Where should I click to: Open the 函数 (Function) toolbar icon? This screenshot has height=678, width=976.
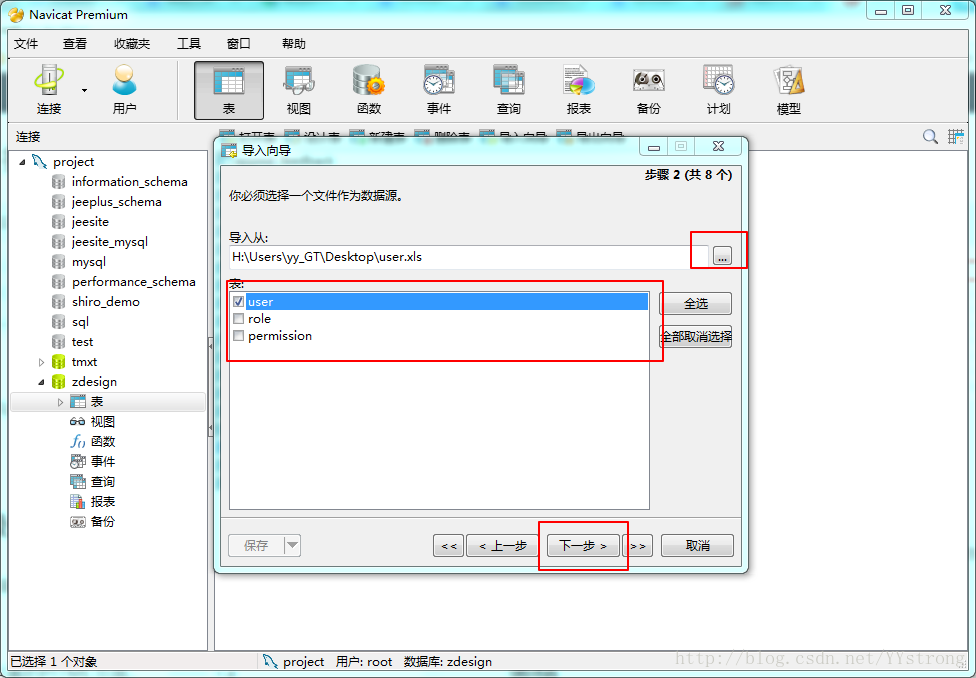pyautogui.click(x=368, y=90)
